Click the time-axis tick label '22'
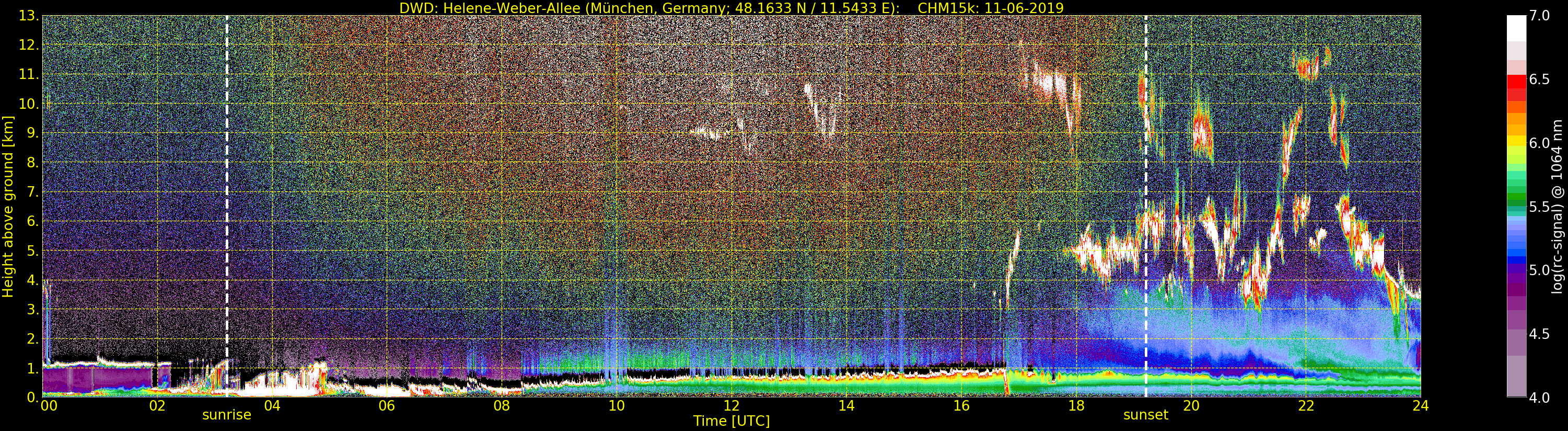 1306,406
